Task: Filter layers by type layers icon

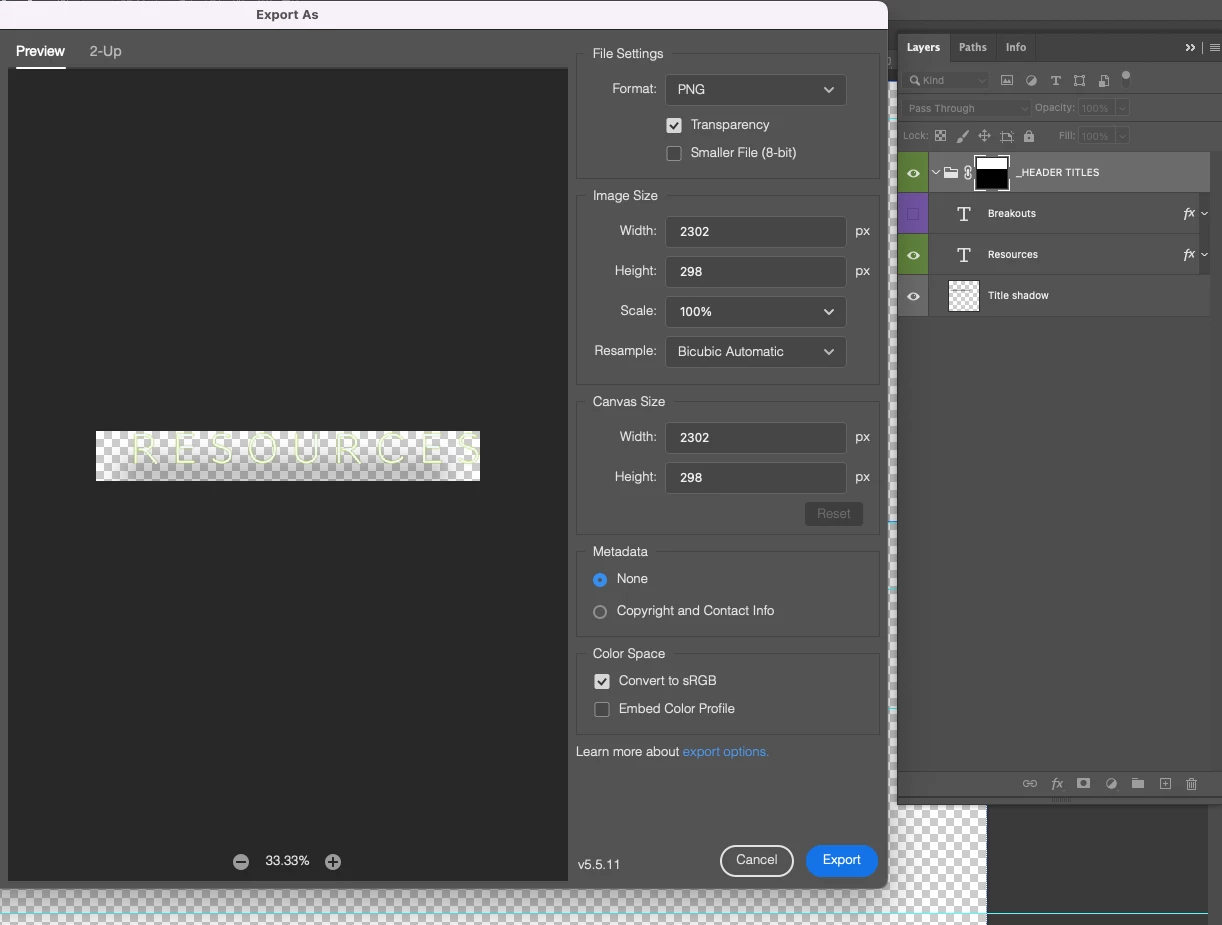Action: 1055,80
